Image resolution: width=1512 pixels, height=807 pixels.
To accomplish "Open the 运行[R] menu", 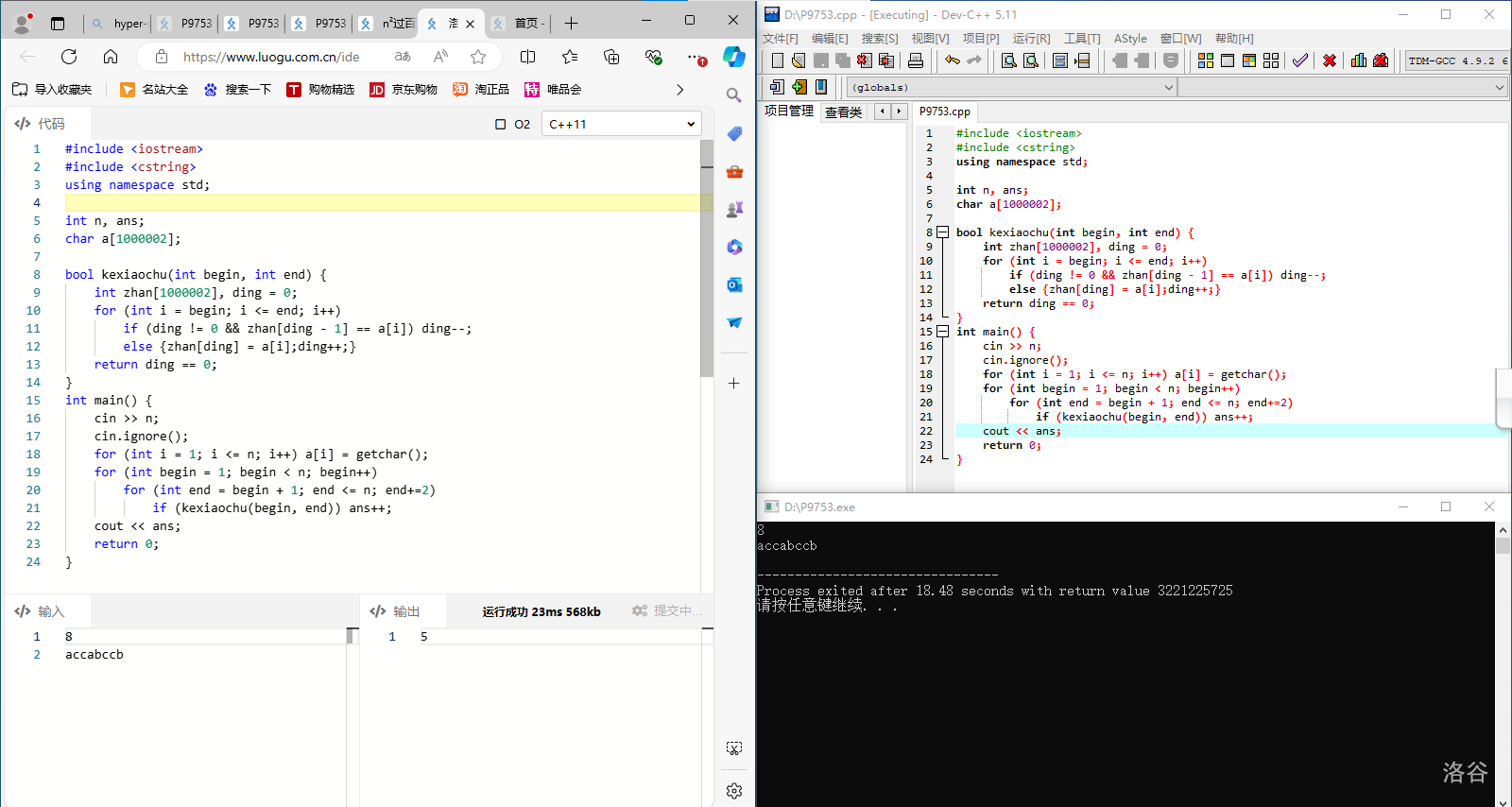I will [1031, 39].
